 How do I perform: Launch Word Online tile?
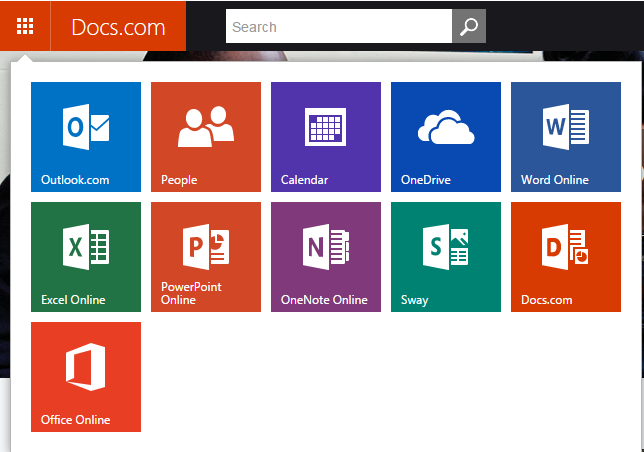566,137
